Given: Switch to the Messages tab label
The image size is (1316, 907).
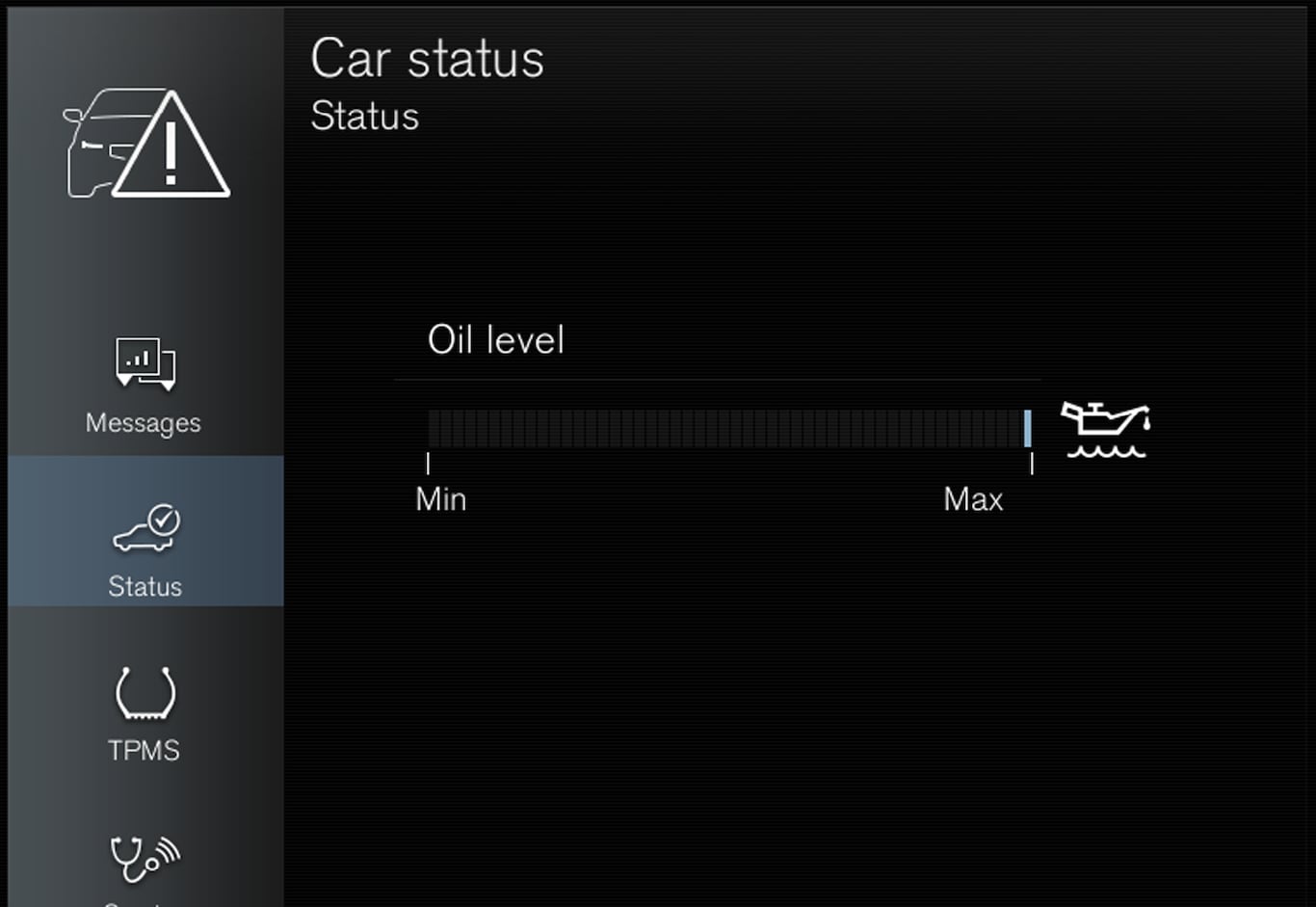Looking at the screenshot, I should (143, 423).
